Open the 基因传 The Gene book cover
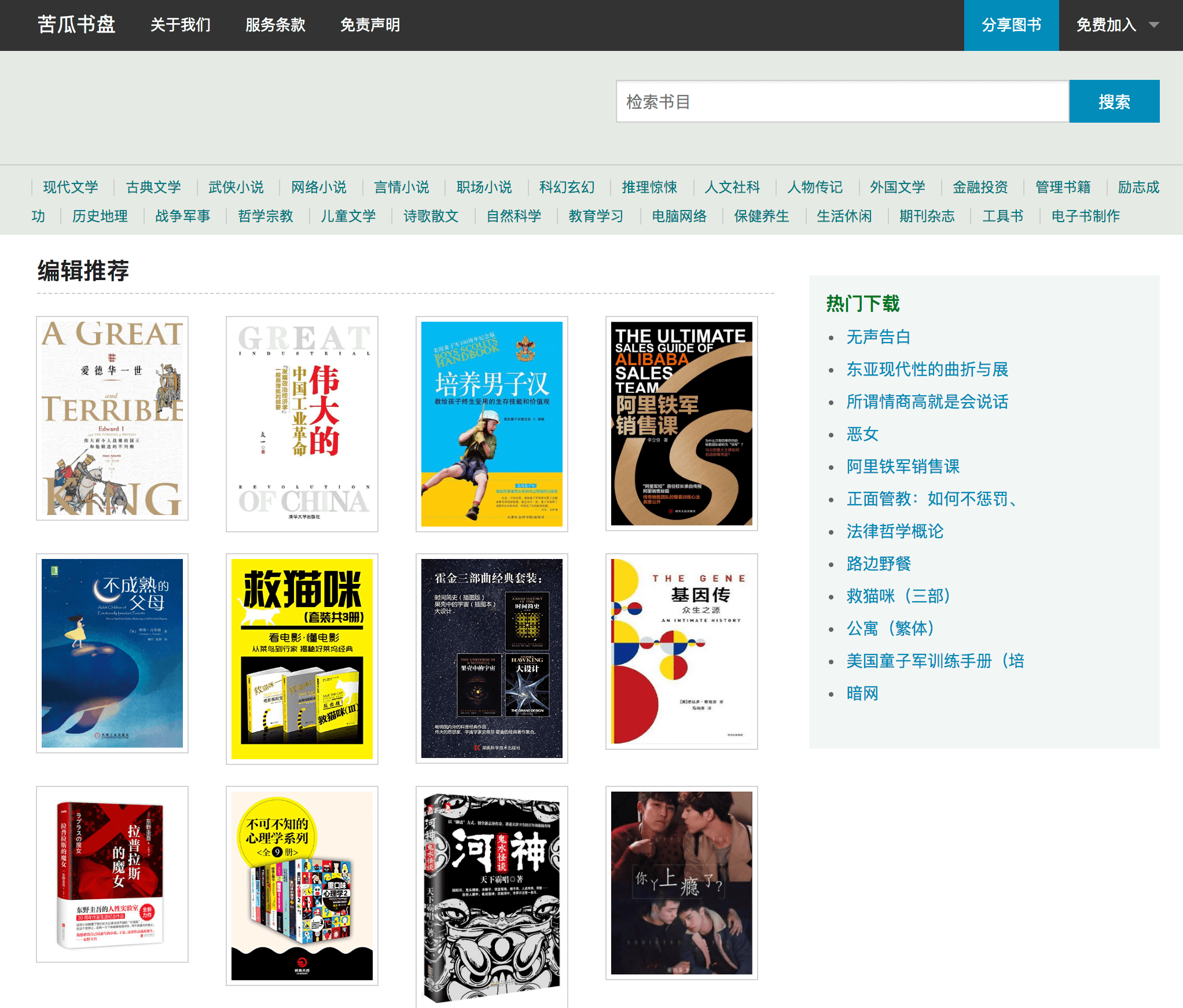Viewport: 1183px width, 1008px height. [x=681, y=651]
